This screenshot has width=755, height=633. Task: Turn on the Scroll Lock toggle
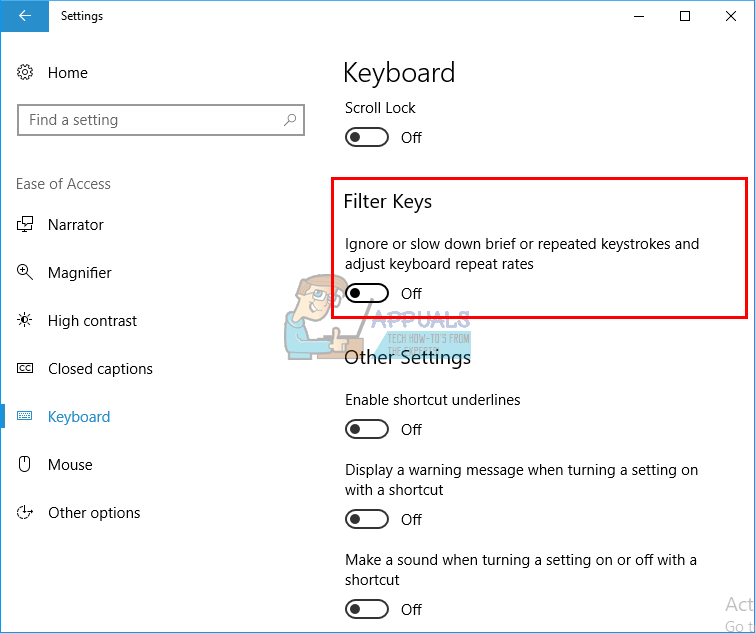coord(367,138)
